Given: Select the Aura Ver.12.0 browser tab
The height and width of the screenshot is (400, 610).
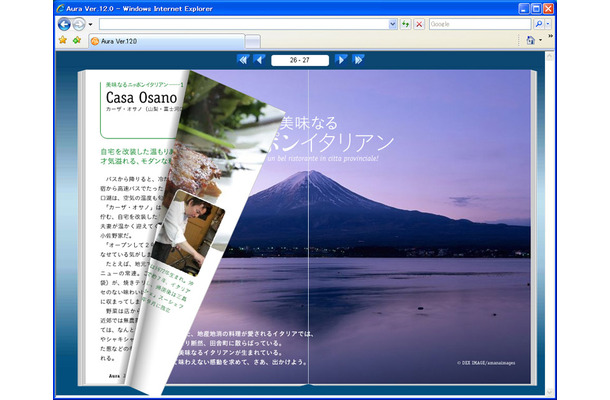Looking at the screenshot, I should 167,41.
